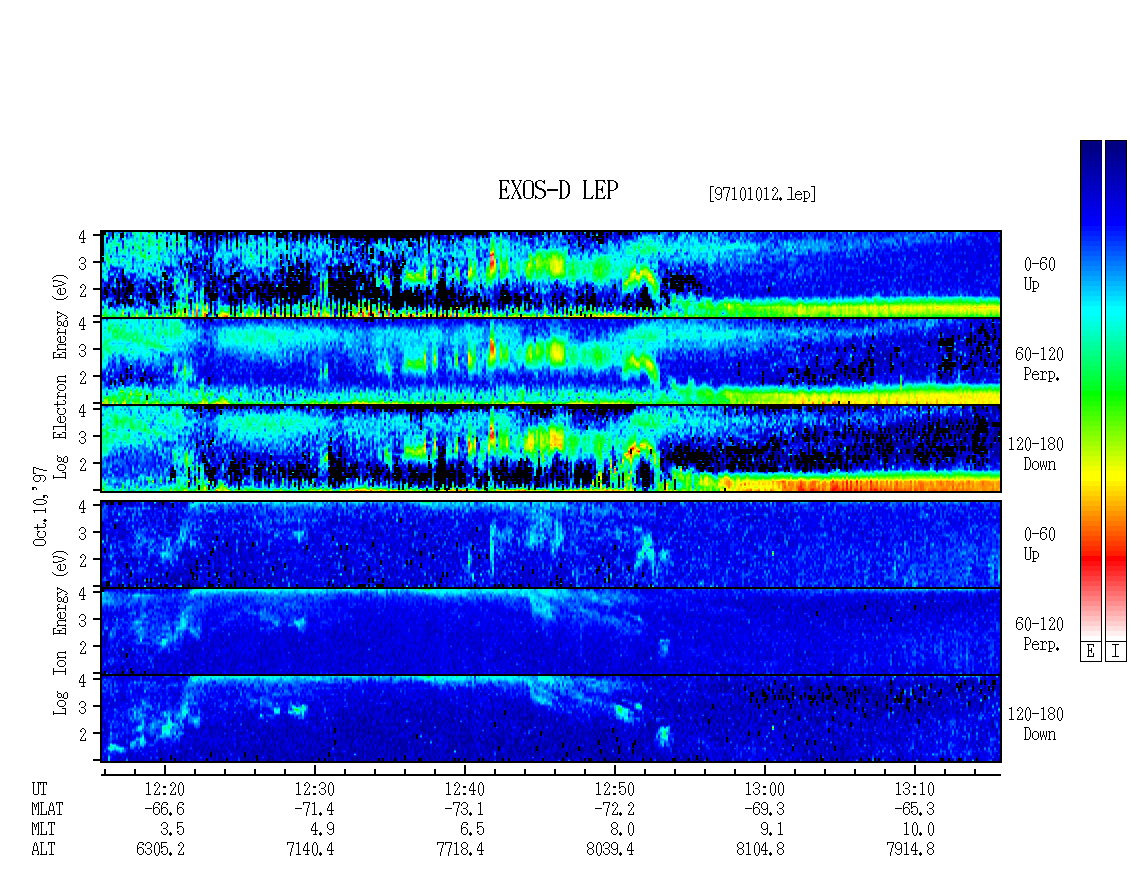The image size is (1130, 875).
Task: Click the ion panel's 0-60 Up label
Action: (1039, 544)
